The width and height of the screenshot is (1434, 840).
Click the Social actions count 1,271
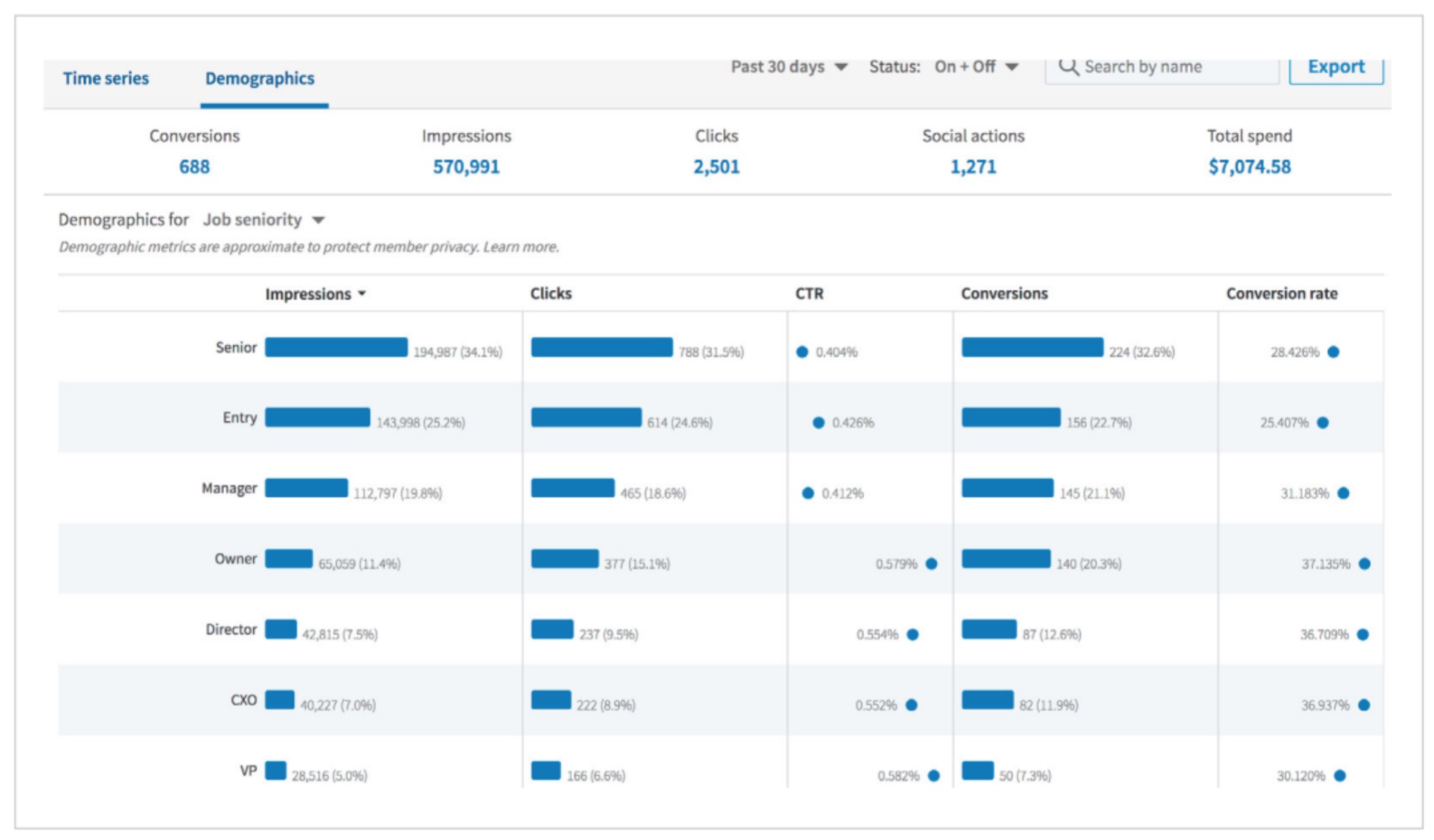pos(972,167)
